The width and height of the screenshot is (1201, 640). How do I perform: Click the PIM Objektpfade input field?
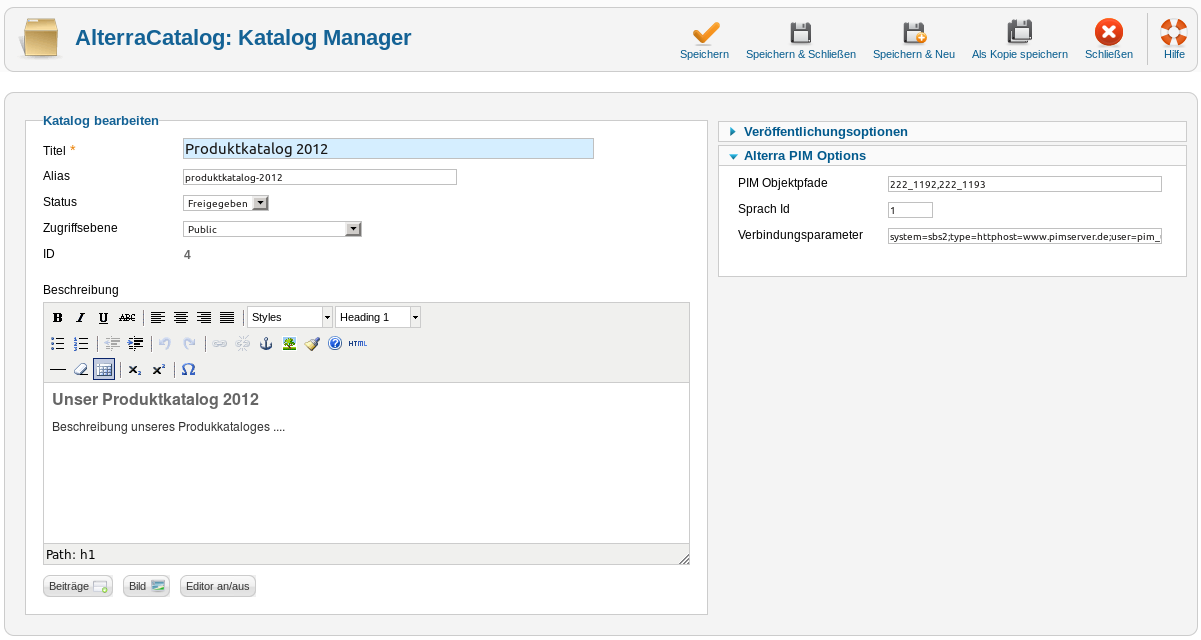(x=1024, y=184)
